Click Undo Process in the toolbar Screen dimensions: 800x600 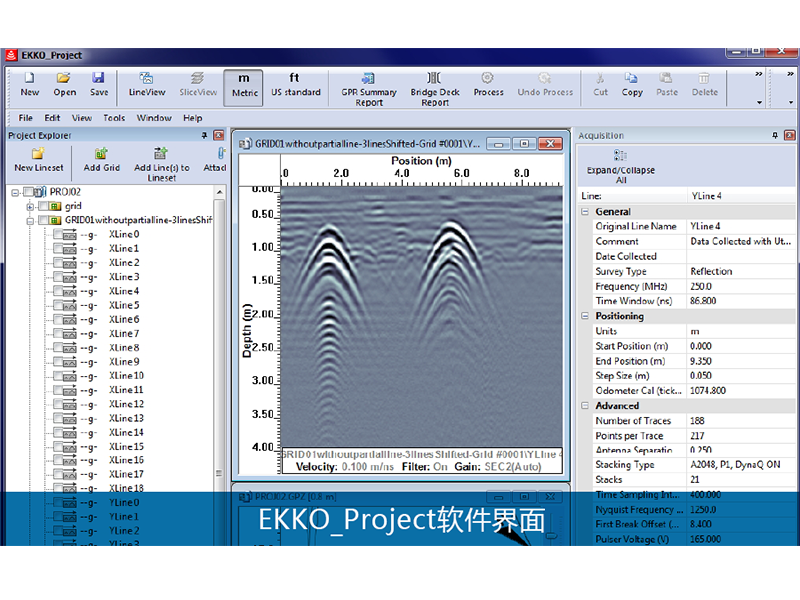point(545,85)
